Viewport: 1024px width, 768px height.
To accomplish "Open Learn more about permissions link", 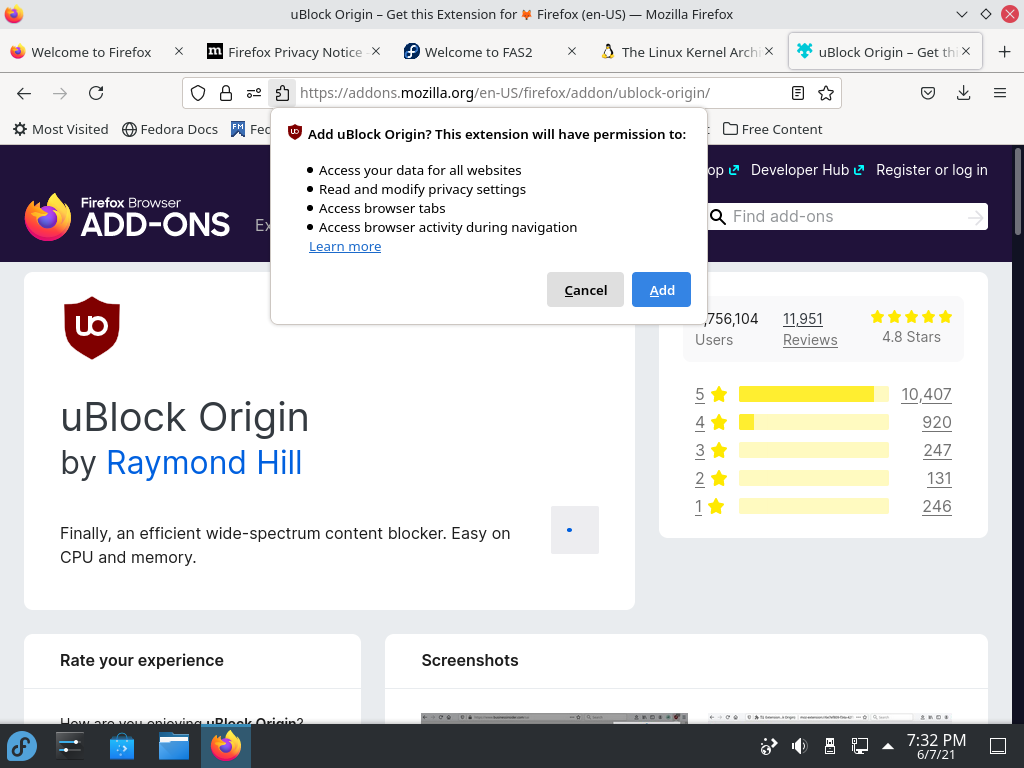I will [345, 247].
